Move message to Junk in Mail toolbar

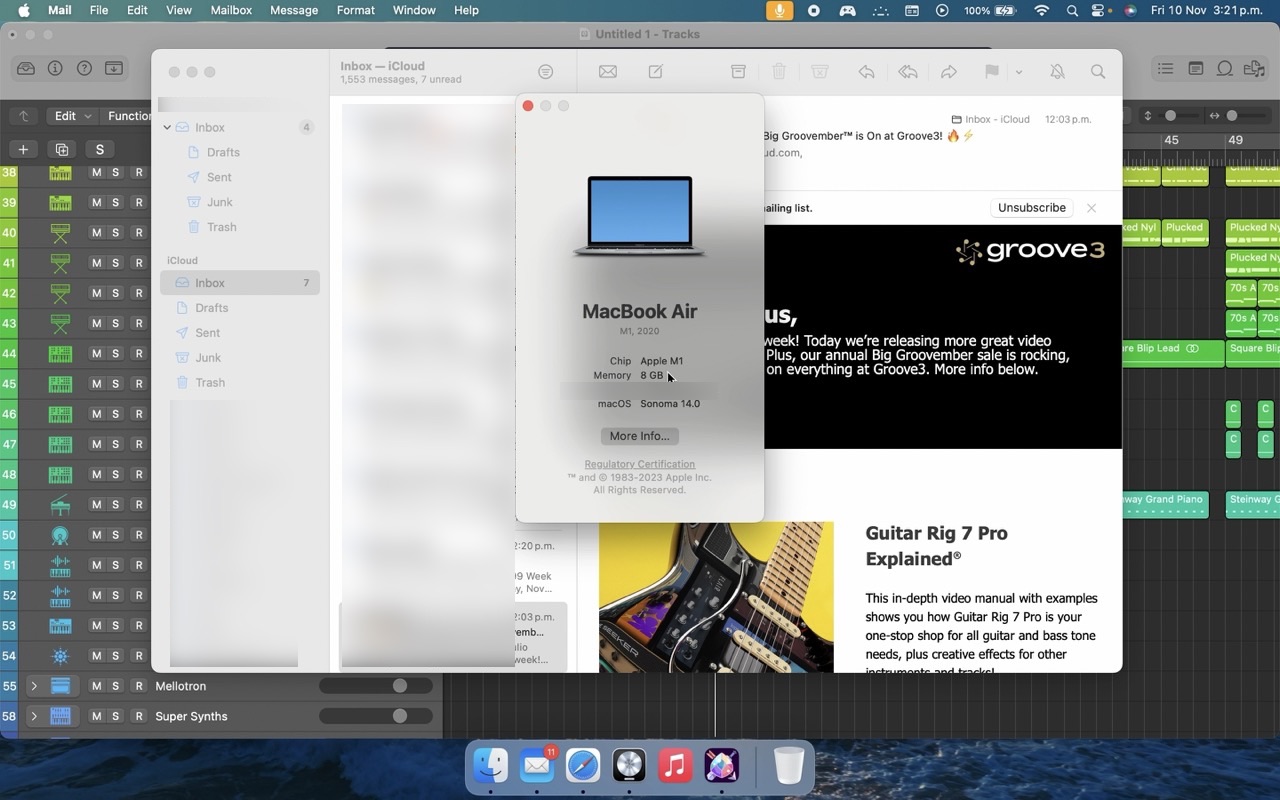(x=819, y=72)
